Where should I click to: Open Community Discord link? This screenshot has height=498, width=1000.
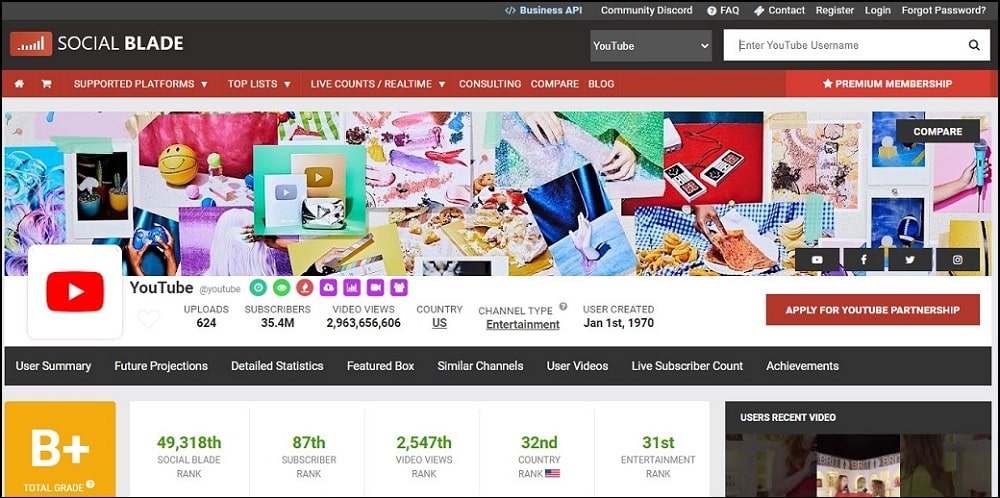647,10
